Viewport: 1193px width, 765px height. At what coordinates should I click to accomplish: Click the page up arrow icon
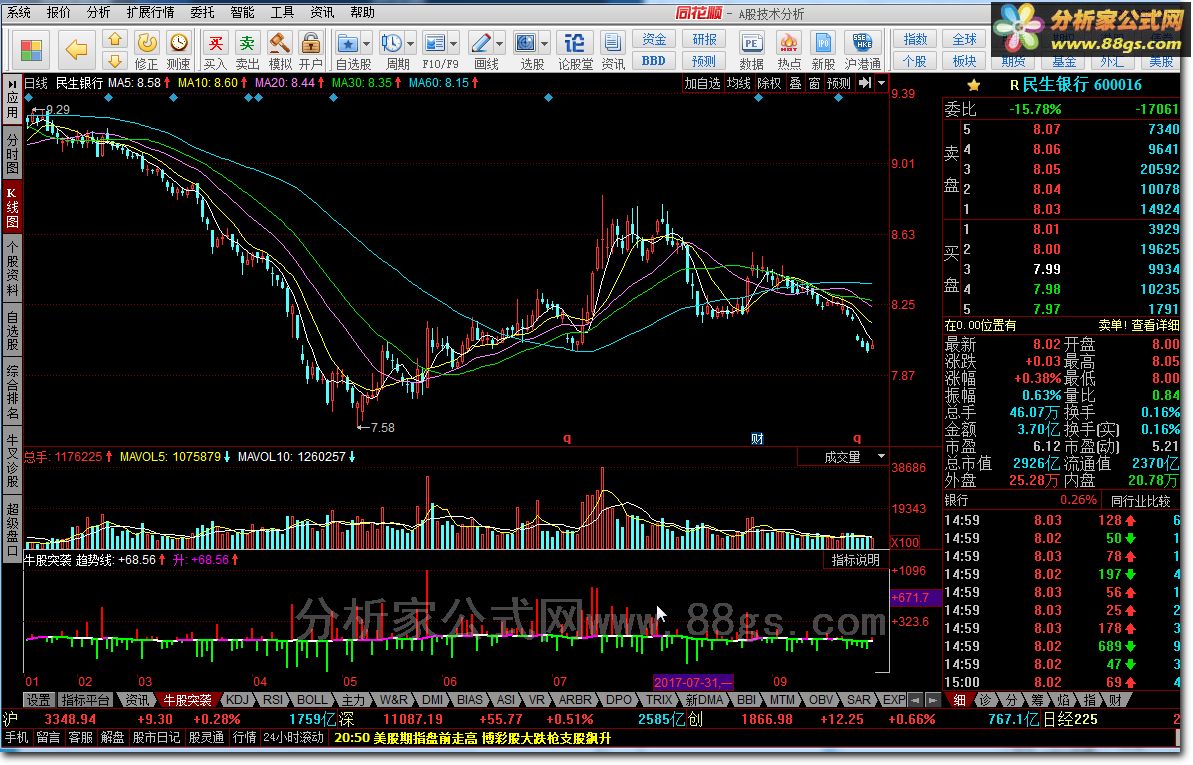pos(114,39)
